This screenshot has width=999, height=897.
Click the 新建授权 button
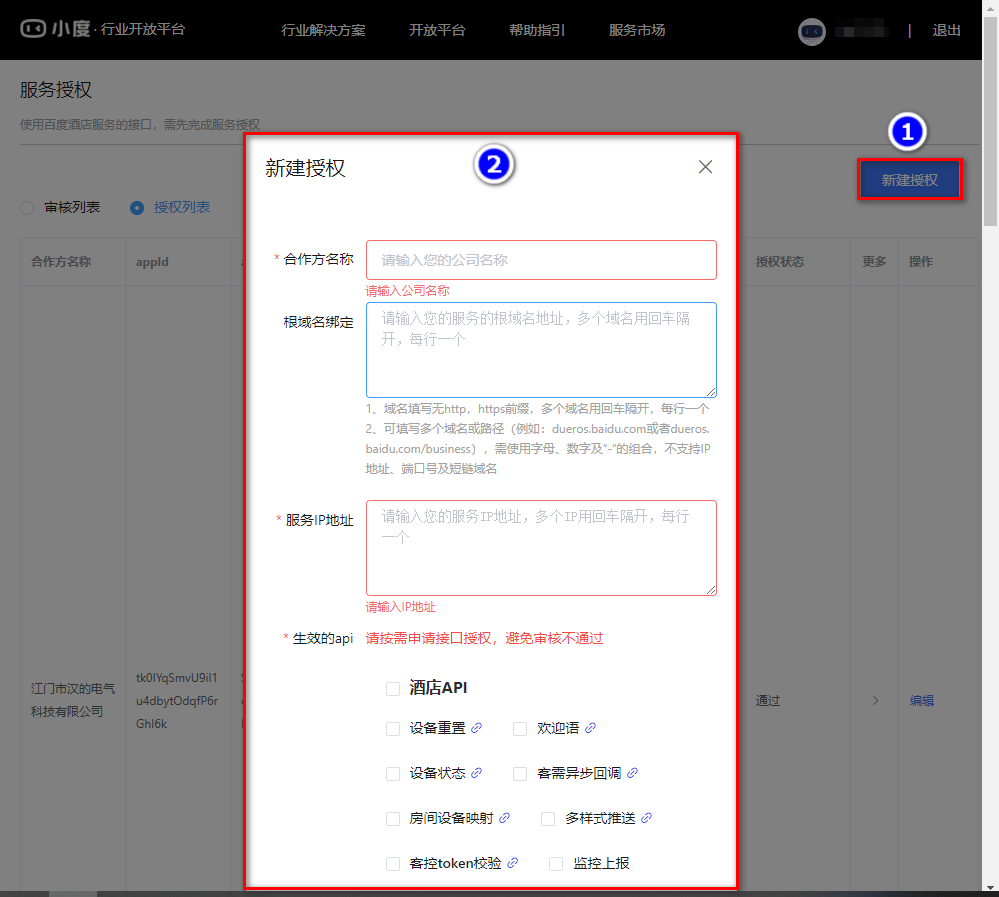910,180
